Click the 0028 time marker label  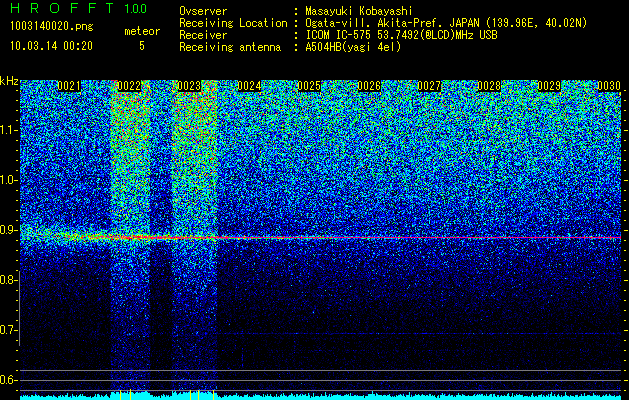coord(489,86)
